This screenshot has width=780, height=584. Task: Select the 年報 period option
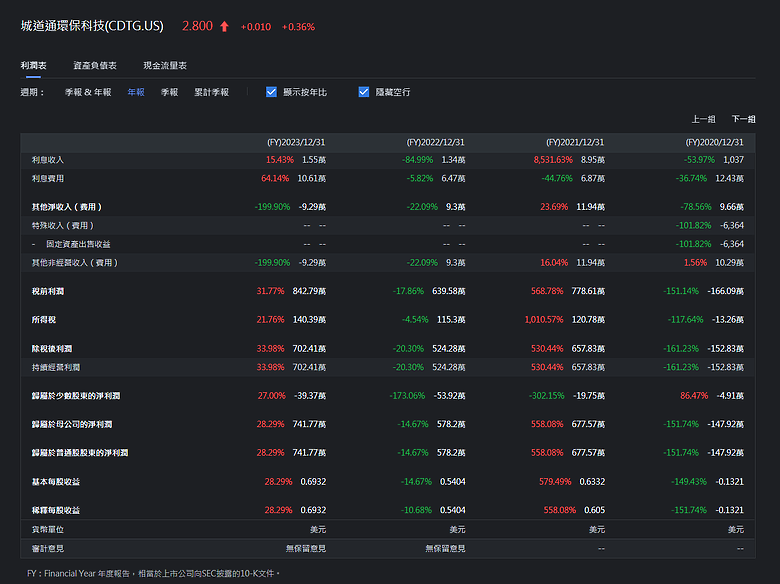pyautogui.click(x=136, y=92)
